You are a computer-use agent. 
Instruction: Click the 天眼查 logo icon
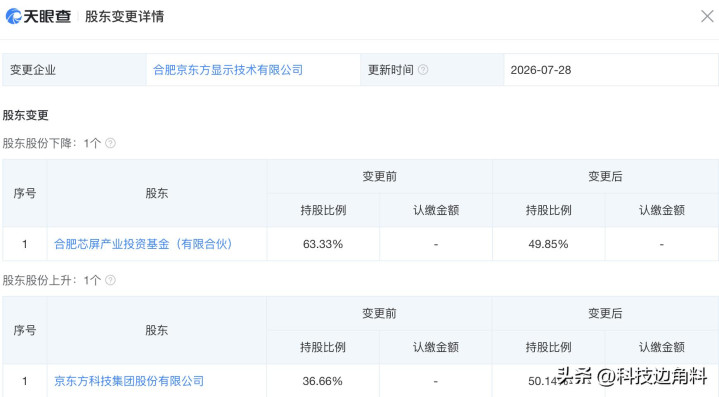point(13,16)
